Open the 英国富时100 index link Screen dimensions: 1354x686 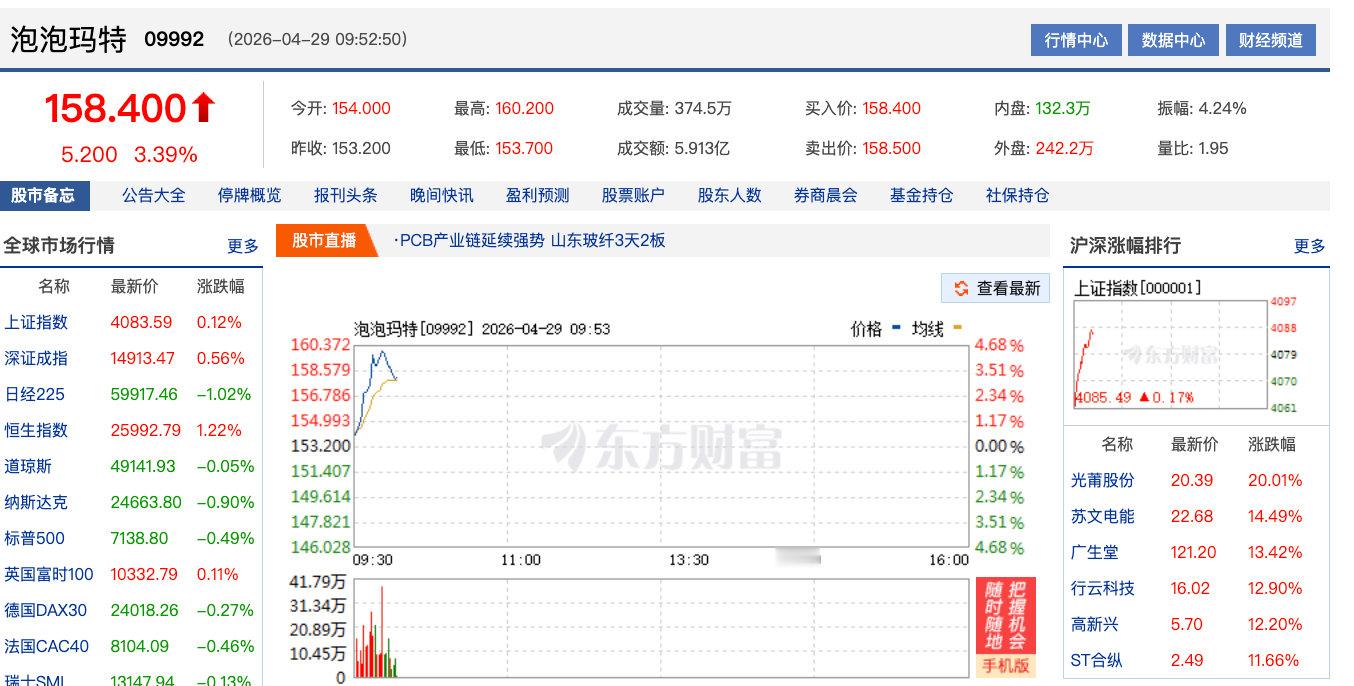pyautogui.click(x=49, y=574)
